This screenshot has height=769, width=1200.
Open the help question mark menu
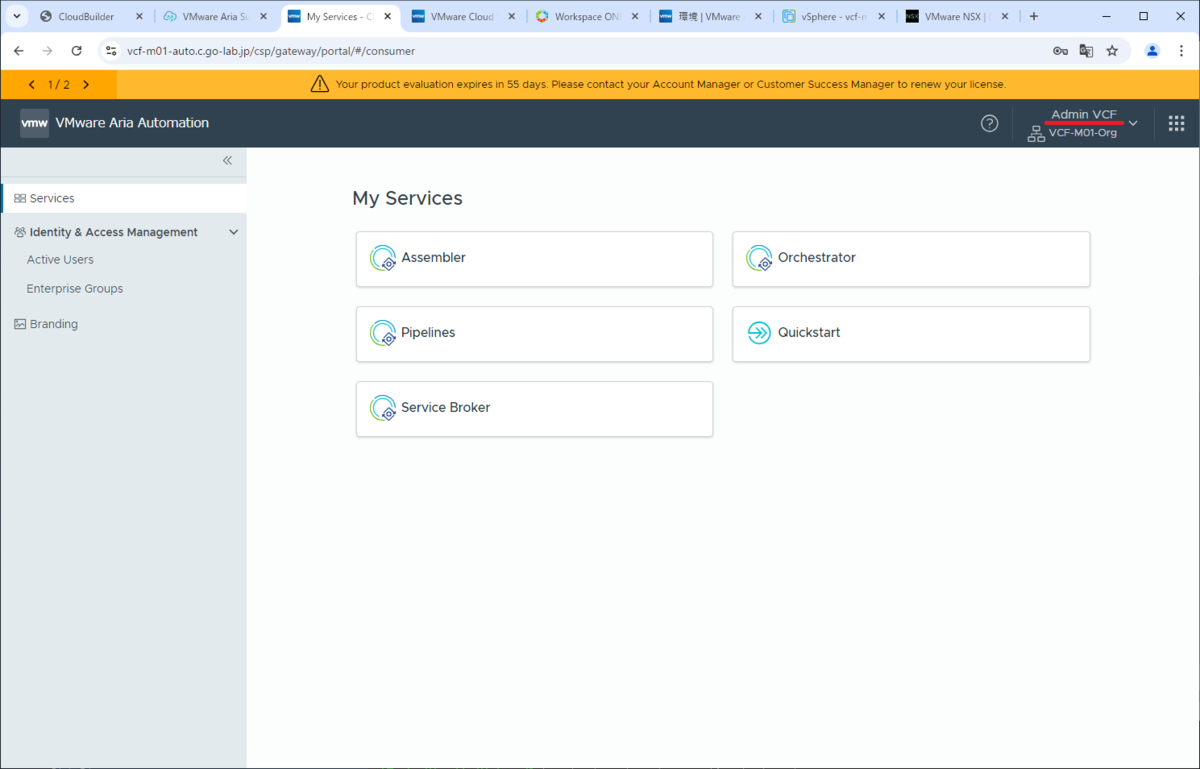pos(989,123)
